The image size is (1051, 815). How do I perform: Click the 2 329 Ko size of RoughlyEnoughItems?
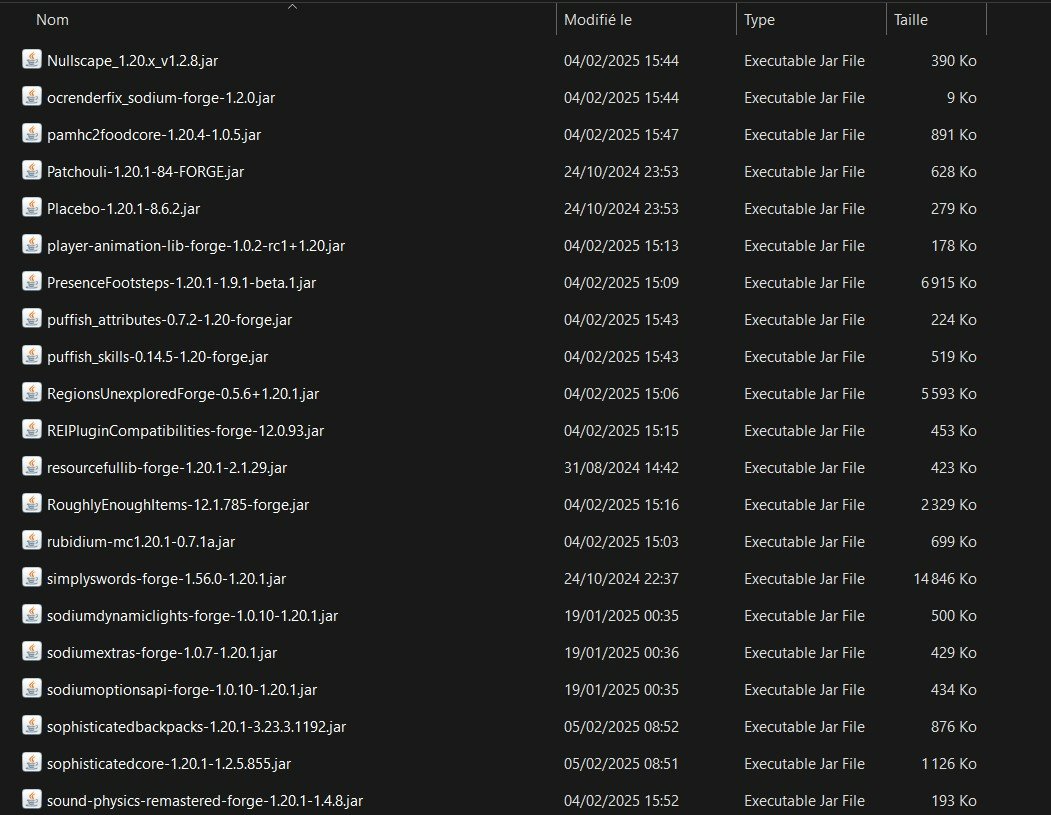(948, 504)
